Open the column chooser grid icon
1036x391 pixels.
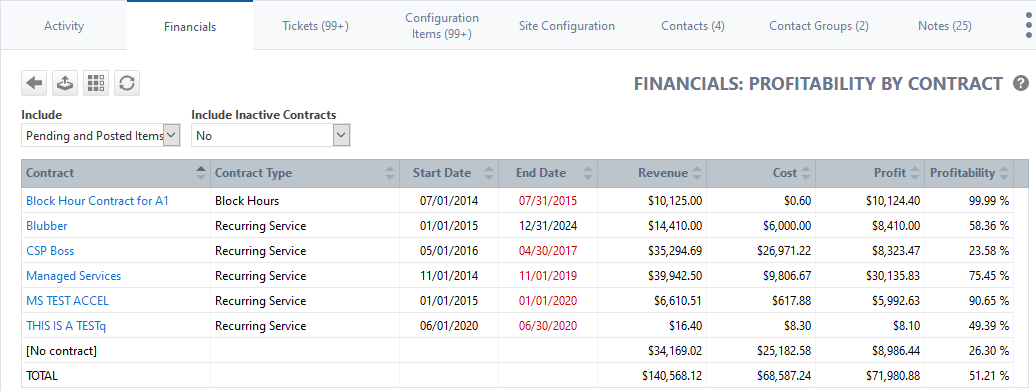(96, 83)
